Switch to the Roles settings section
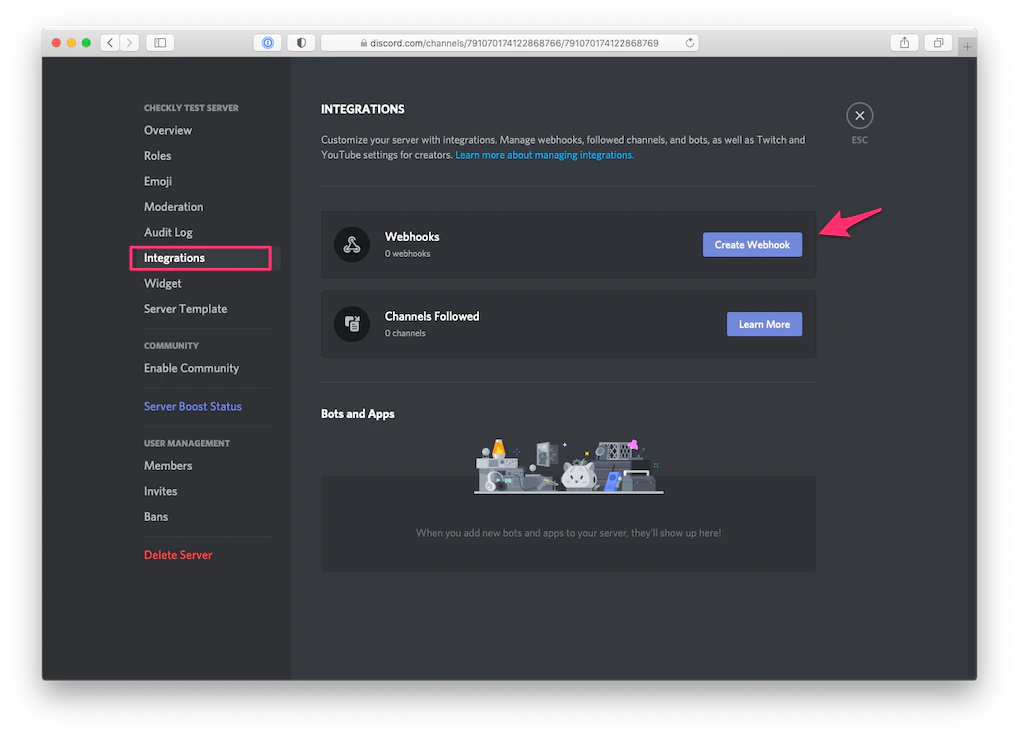Screen dimensions: 1019x736 157,155
